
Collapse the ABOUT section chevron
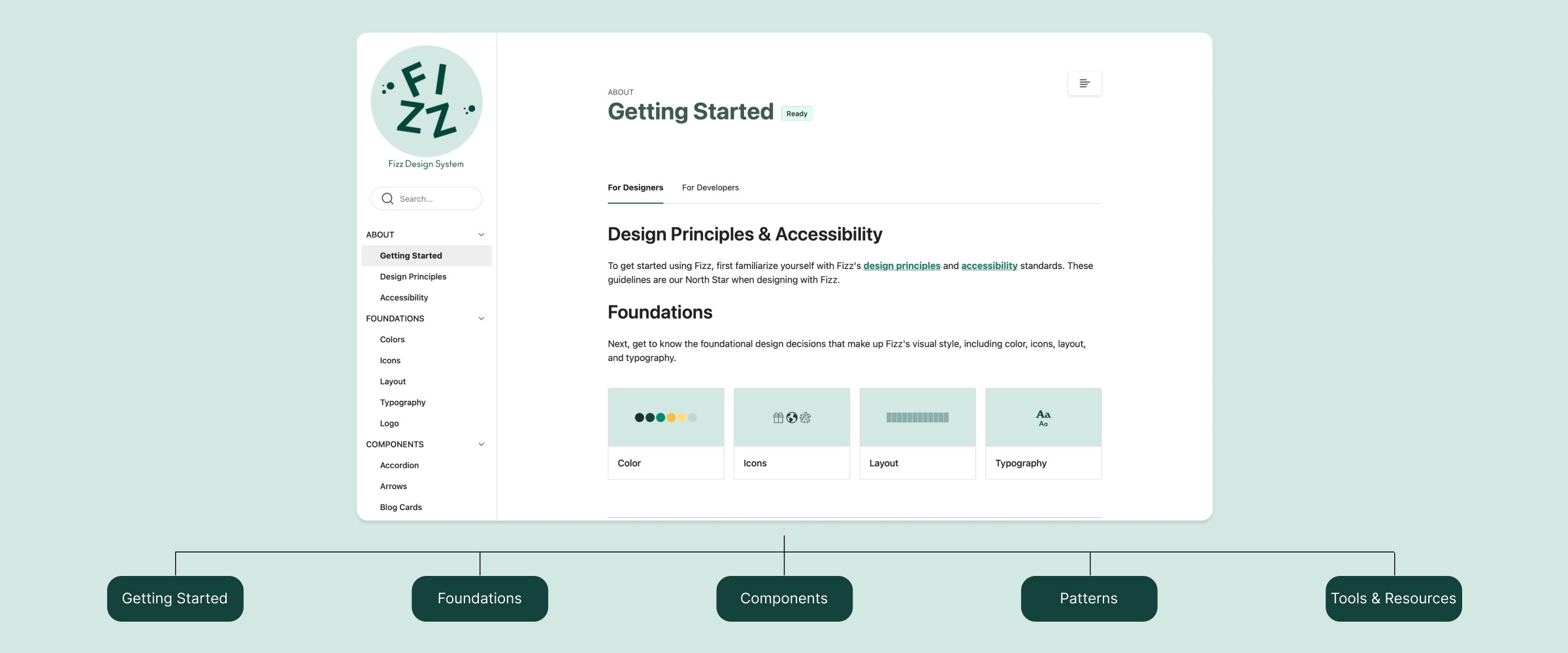pos(482,234)
